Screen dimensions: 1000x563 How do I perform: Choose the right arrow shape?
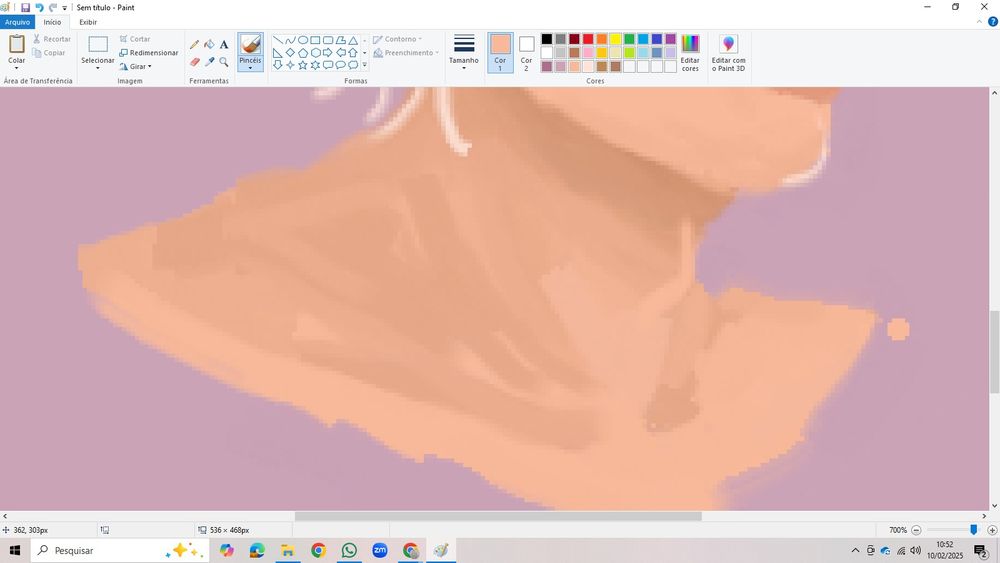click(x=328, y=52)
